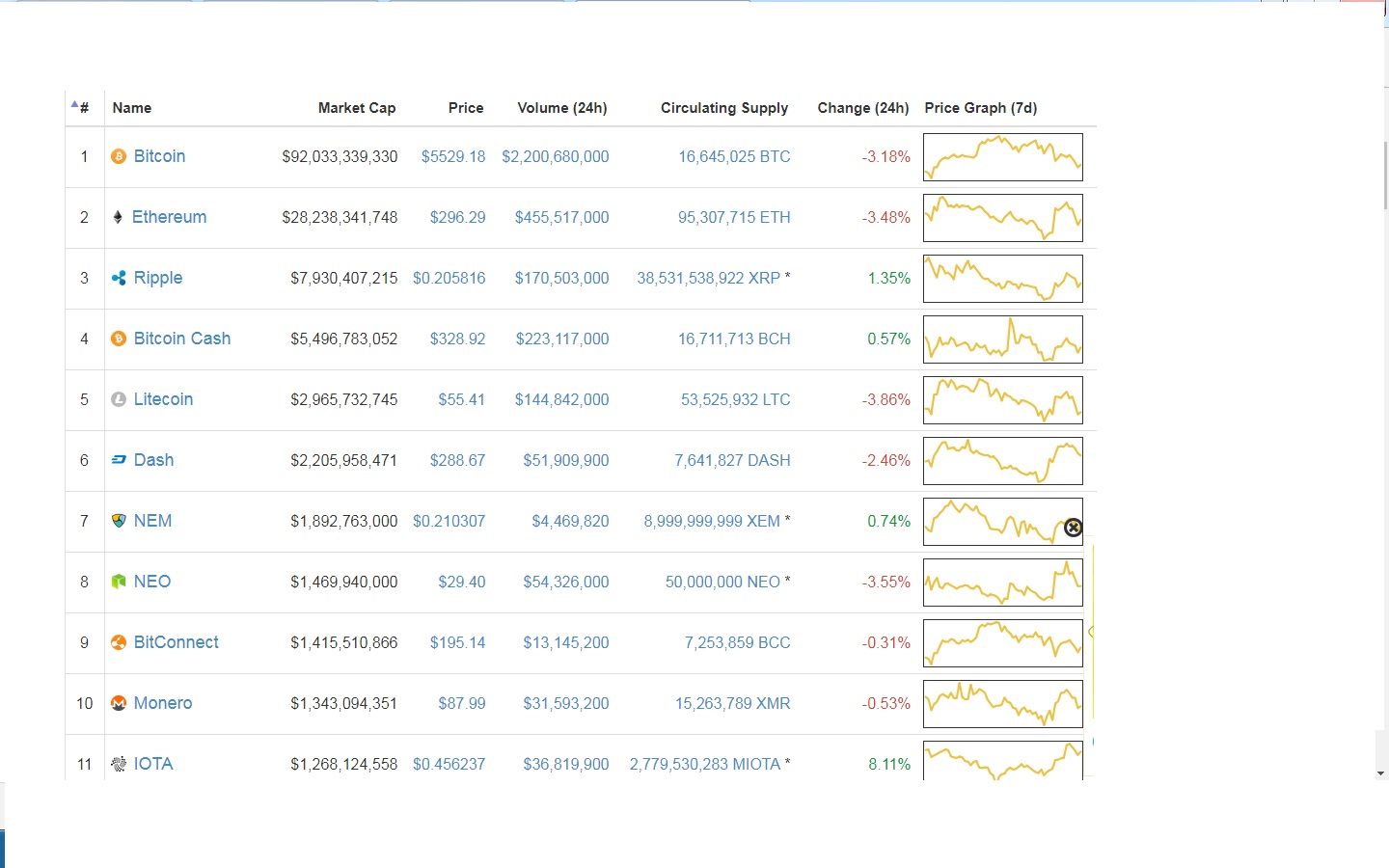
Task: Click Ethereum volume $455,517,000
Action: 562,217
